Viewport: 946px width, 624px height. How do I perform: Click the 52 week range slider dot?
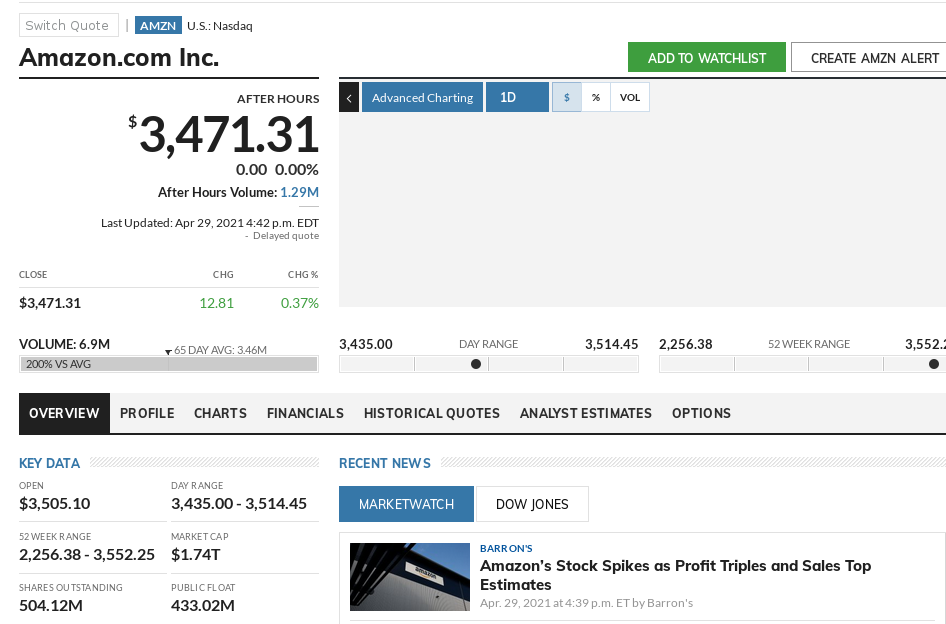pyautogui.click(x=934, y=364)
